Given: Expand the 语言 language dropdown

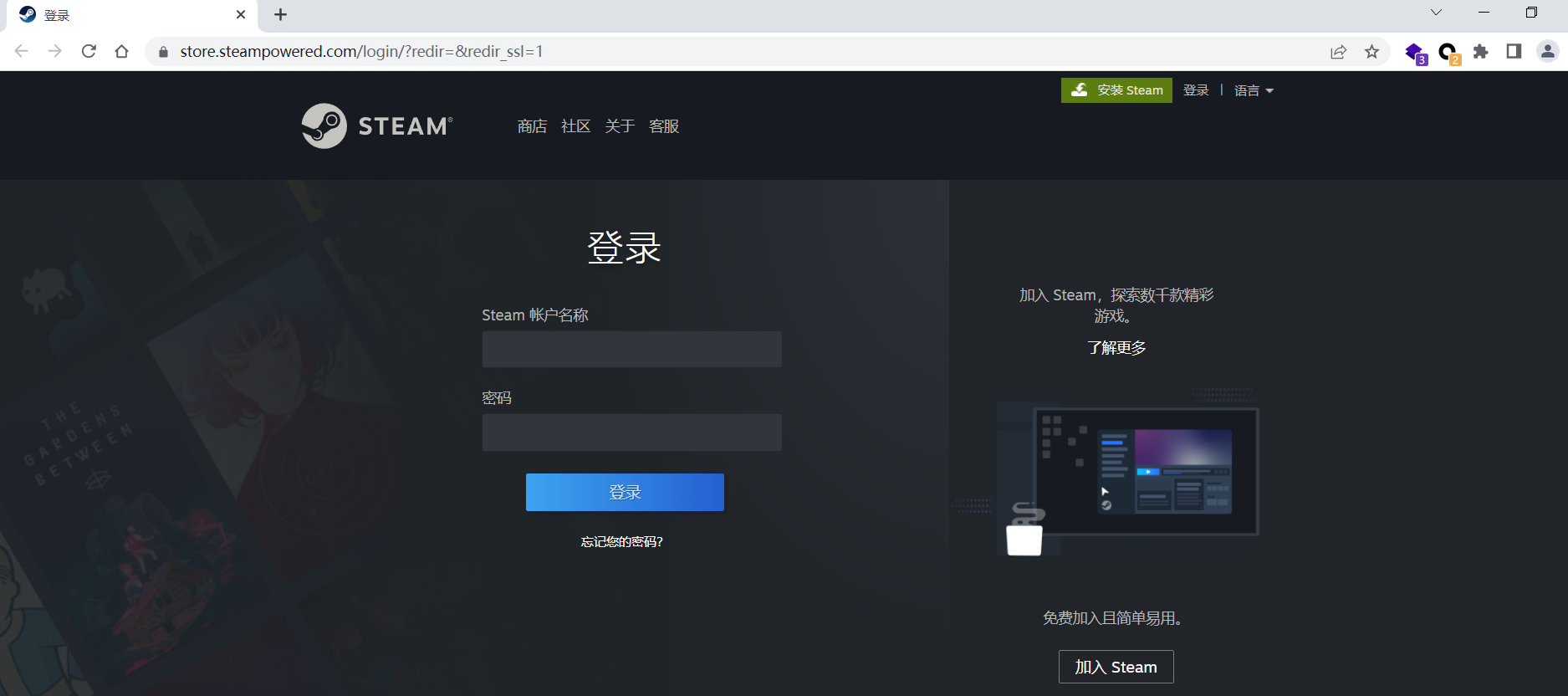Looking at the screenshot, I should click(x=1254, y=90).
